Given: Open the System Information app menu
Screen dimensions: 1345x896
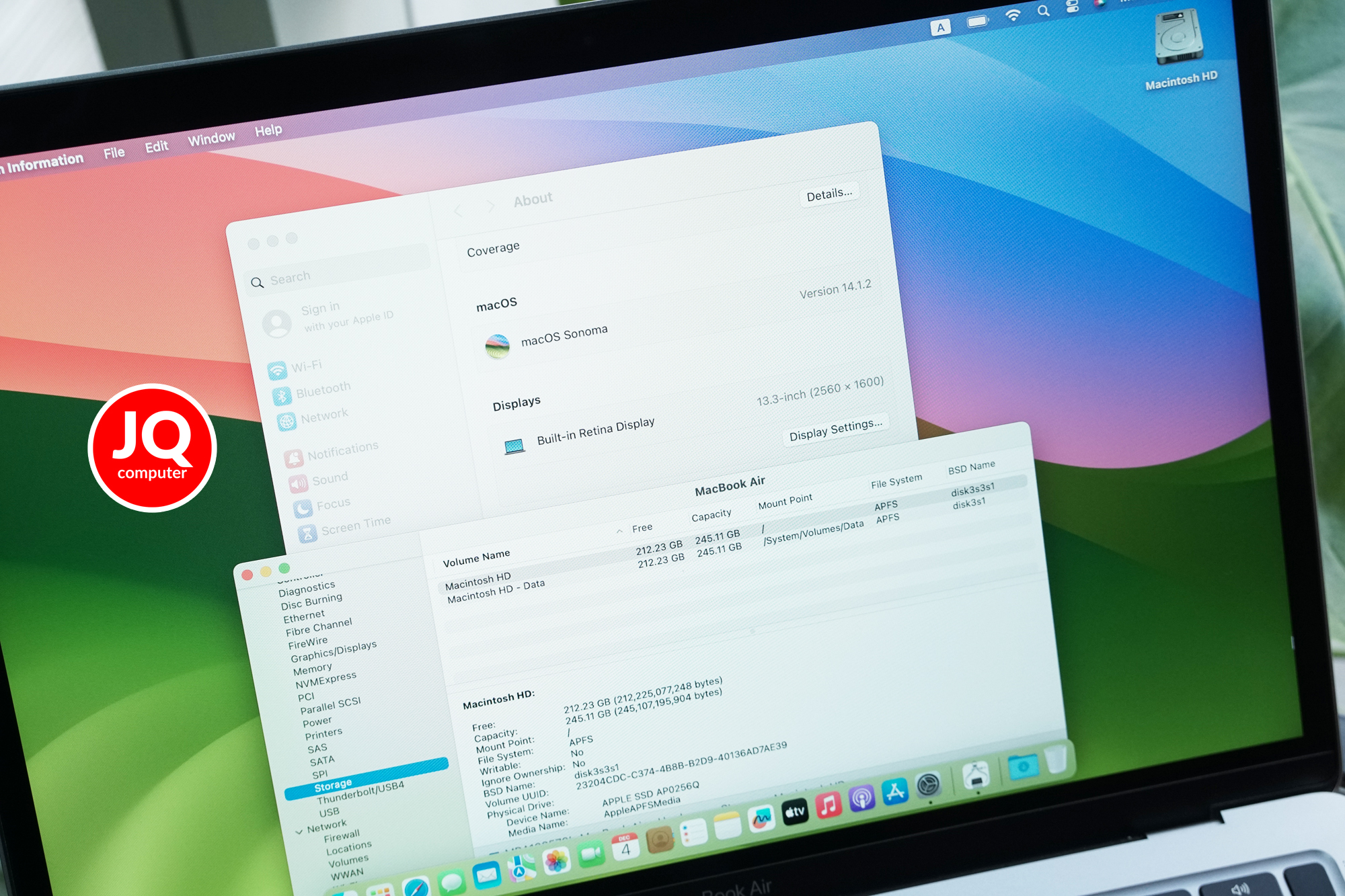Looking at the screenshot, I should pos(42,163).
